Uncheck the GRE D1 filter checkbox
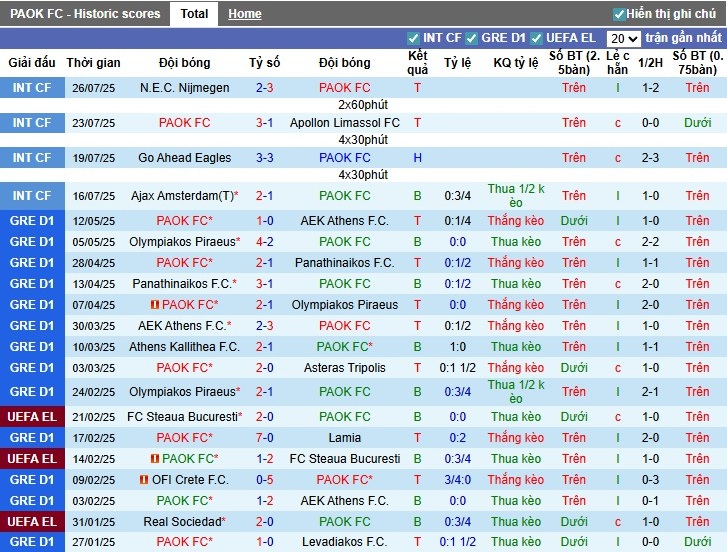Screen dimensions: 727x552 (x=471, y=38)
